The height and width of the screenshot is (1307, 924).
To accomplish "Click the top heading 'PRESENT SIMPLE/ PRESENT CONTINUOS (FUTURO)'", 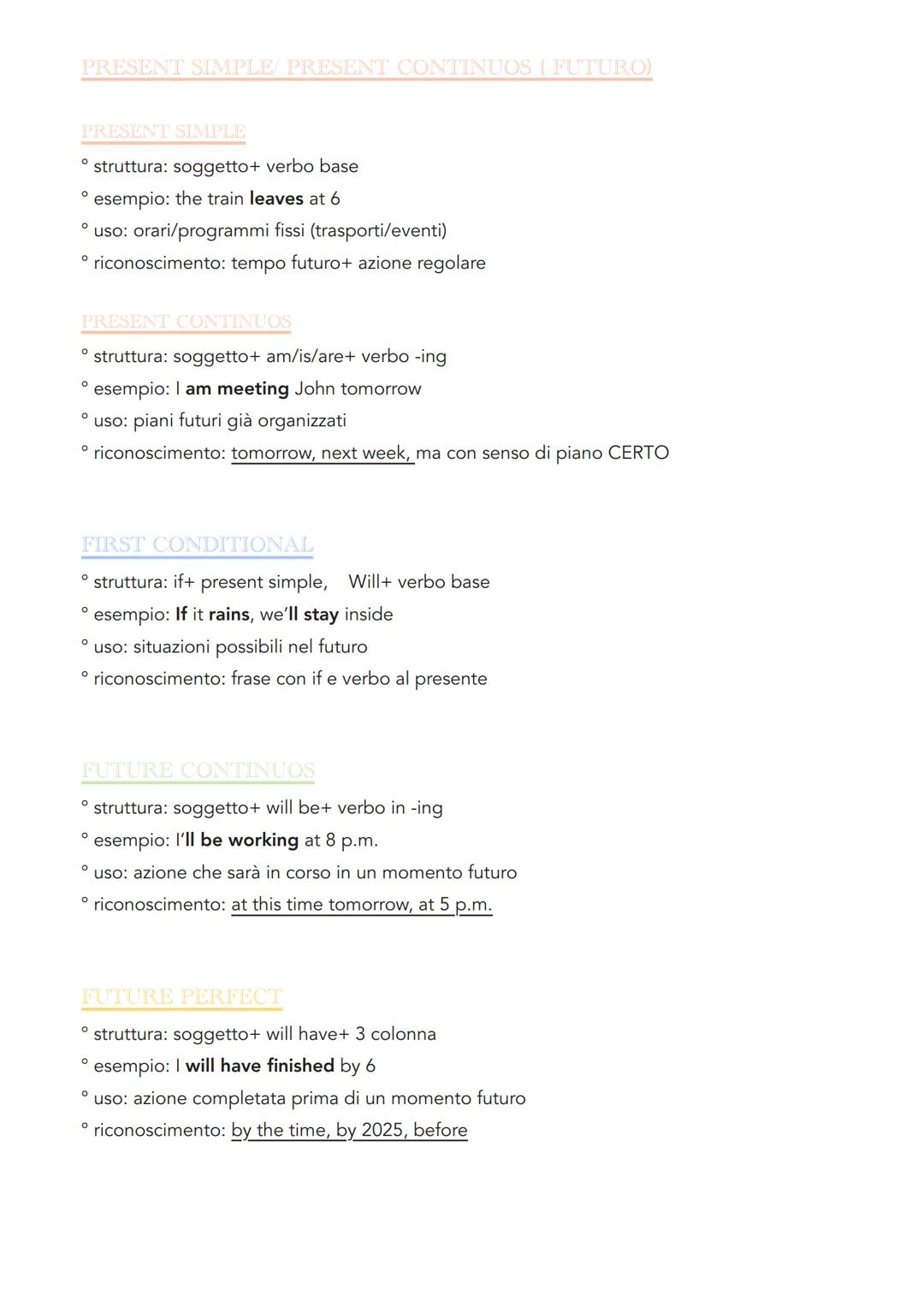I will pos(366,68).
